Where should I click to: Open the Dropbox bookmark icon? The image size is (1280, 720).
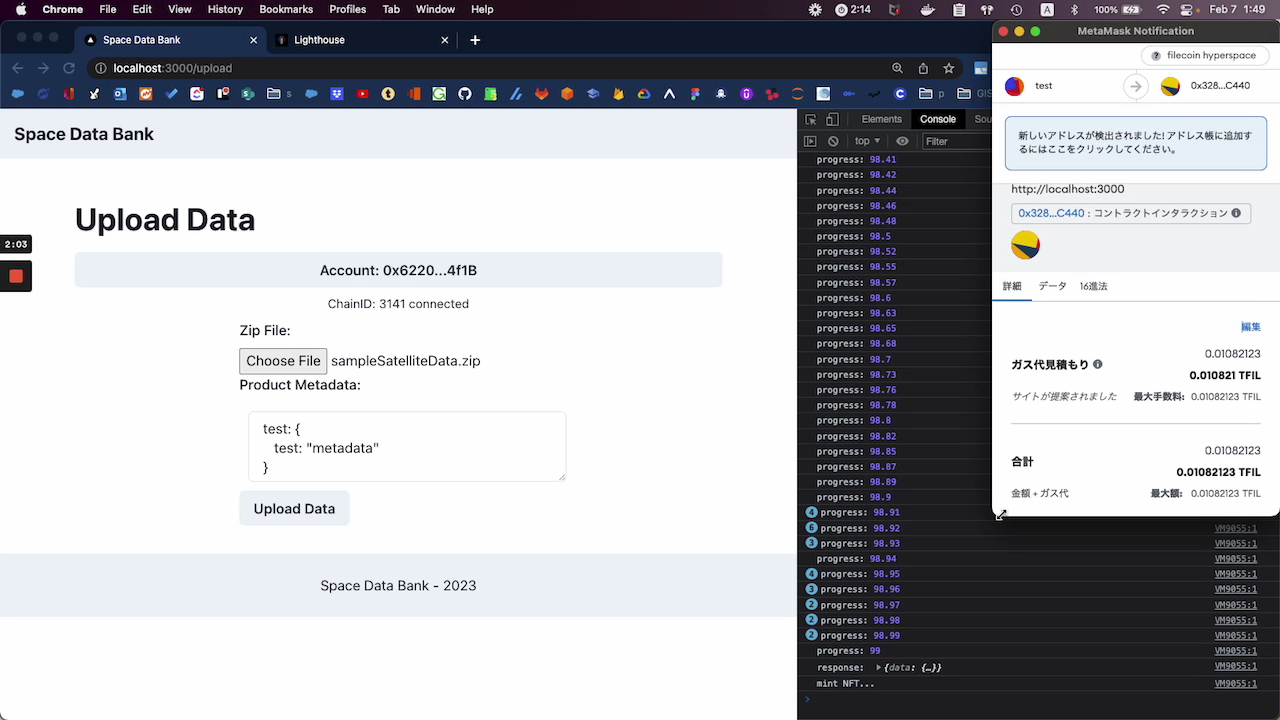(337, 94)
